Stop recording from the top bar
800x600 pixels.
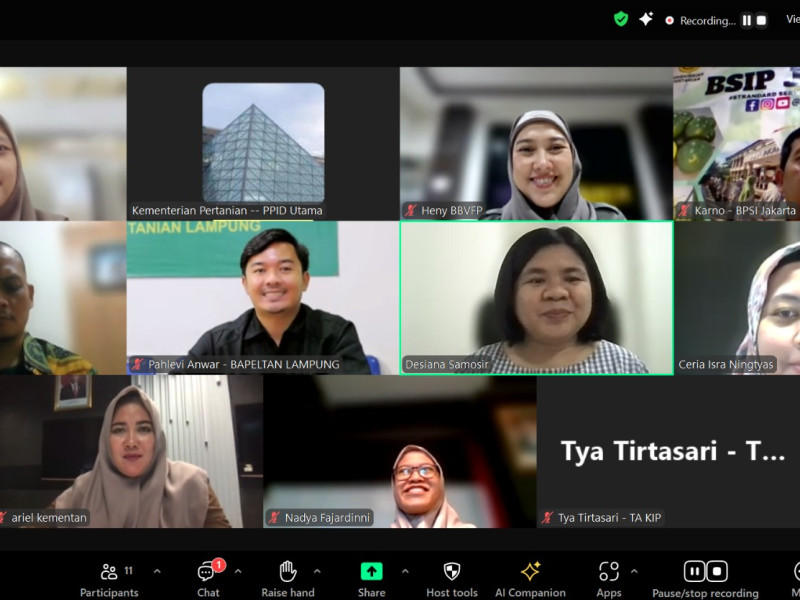pyautogui.click(x=761, y=20)
